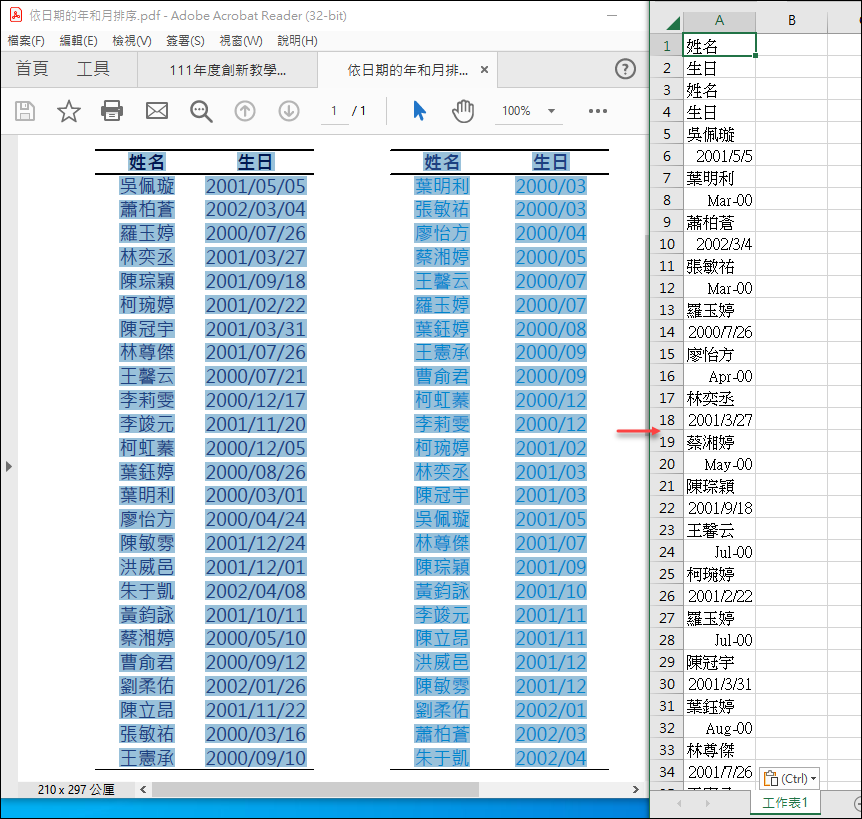862x819 pixels.
Task: Switch to the 111年度創新教學 tab
Action: click(228, 70)
